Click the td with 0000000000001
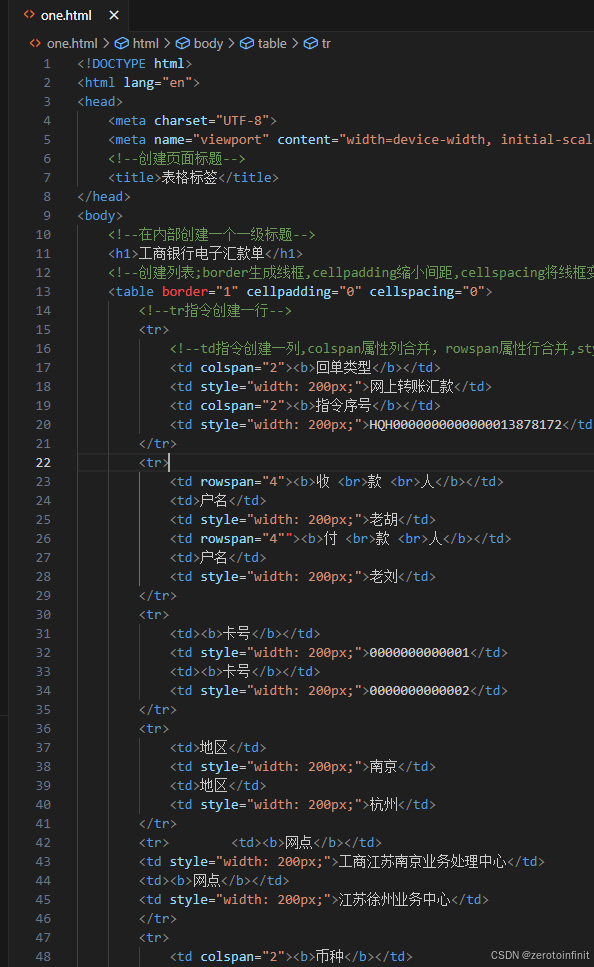Viewport: 594px width, 967px height. 339,653
